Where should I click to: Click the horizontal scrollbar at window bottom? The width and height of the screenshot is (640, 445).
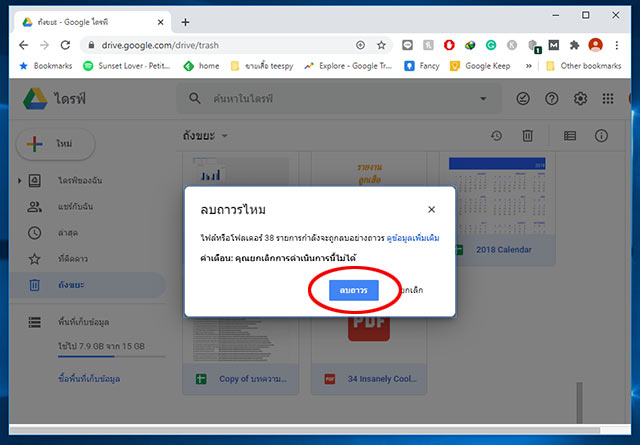coord(304,430)
